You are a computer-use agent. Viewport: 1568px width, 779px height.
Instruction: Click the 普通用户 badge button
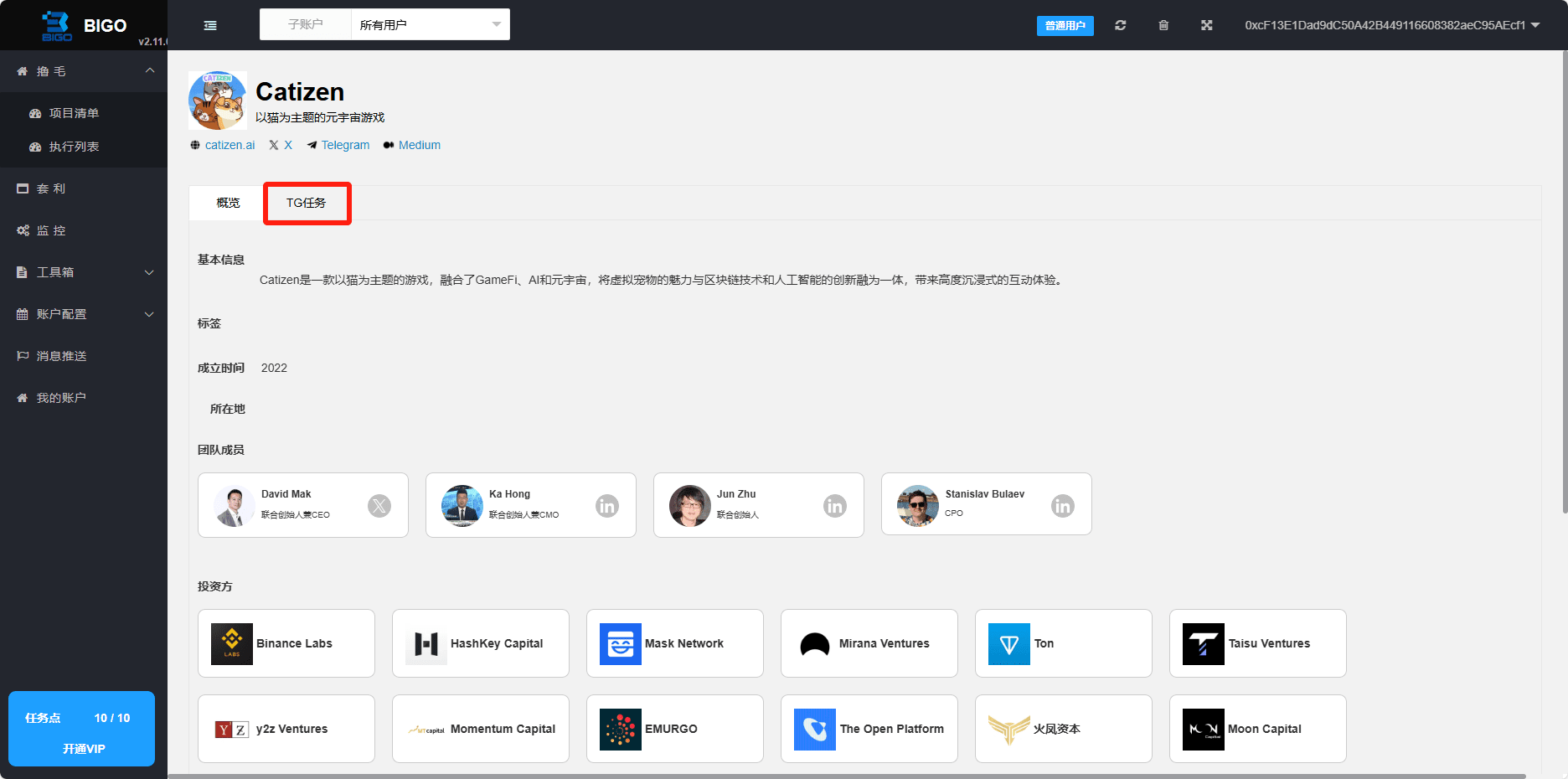pos(1065,26)
